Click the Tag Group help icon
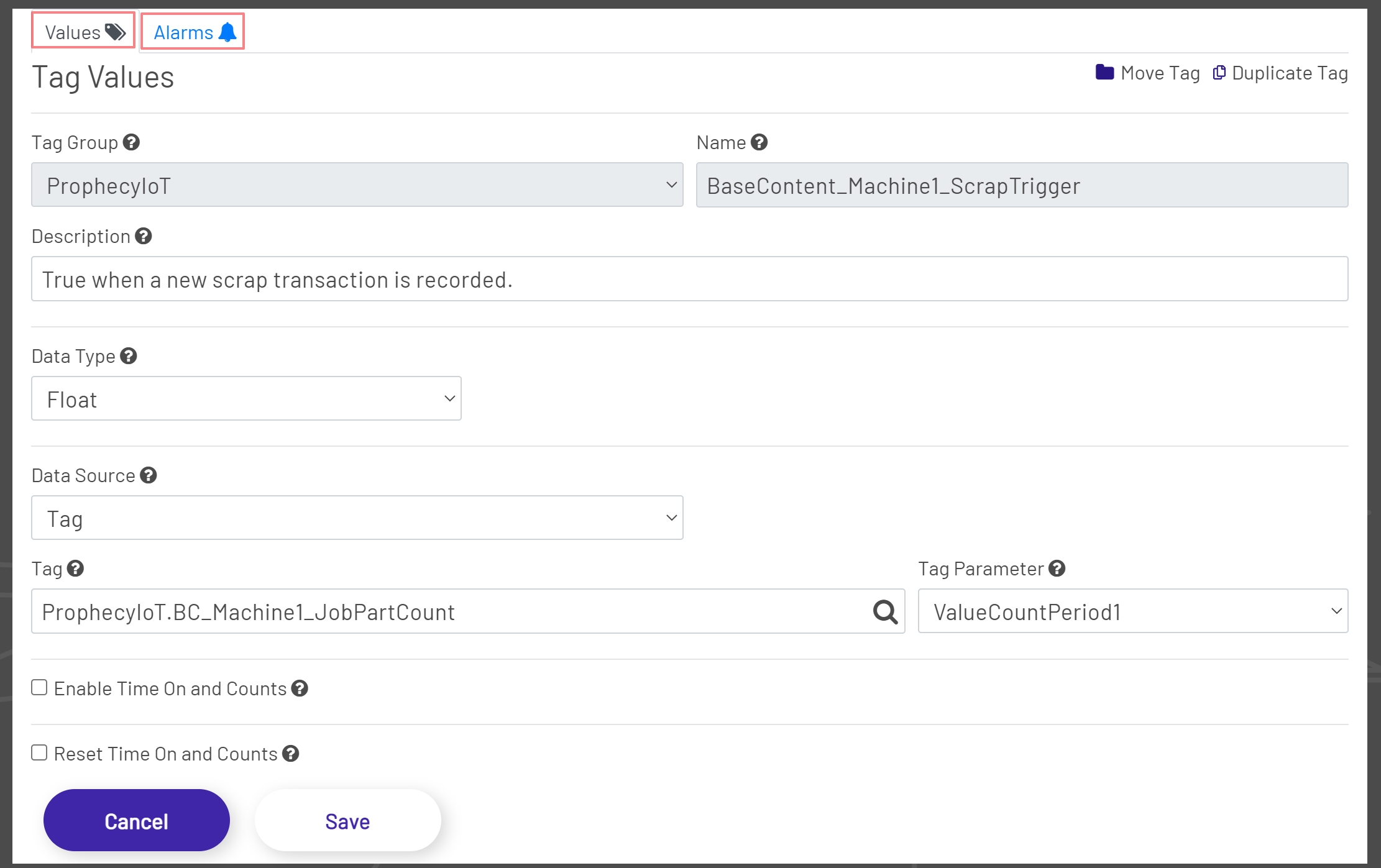1381x868 pixels. pos(131,142)
